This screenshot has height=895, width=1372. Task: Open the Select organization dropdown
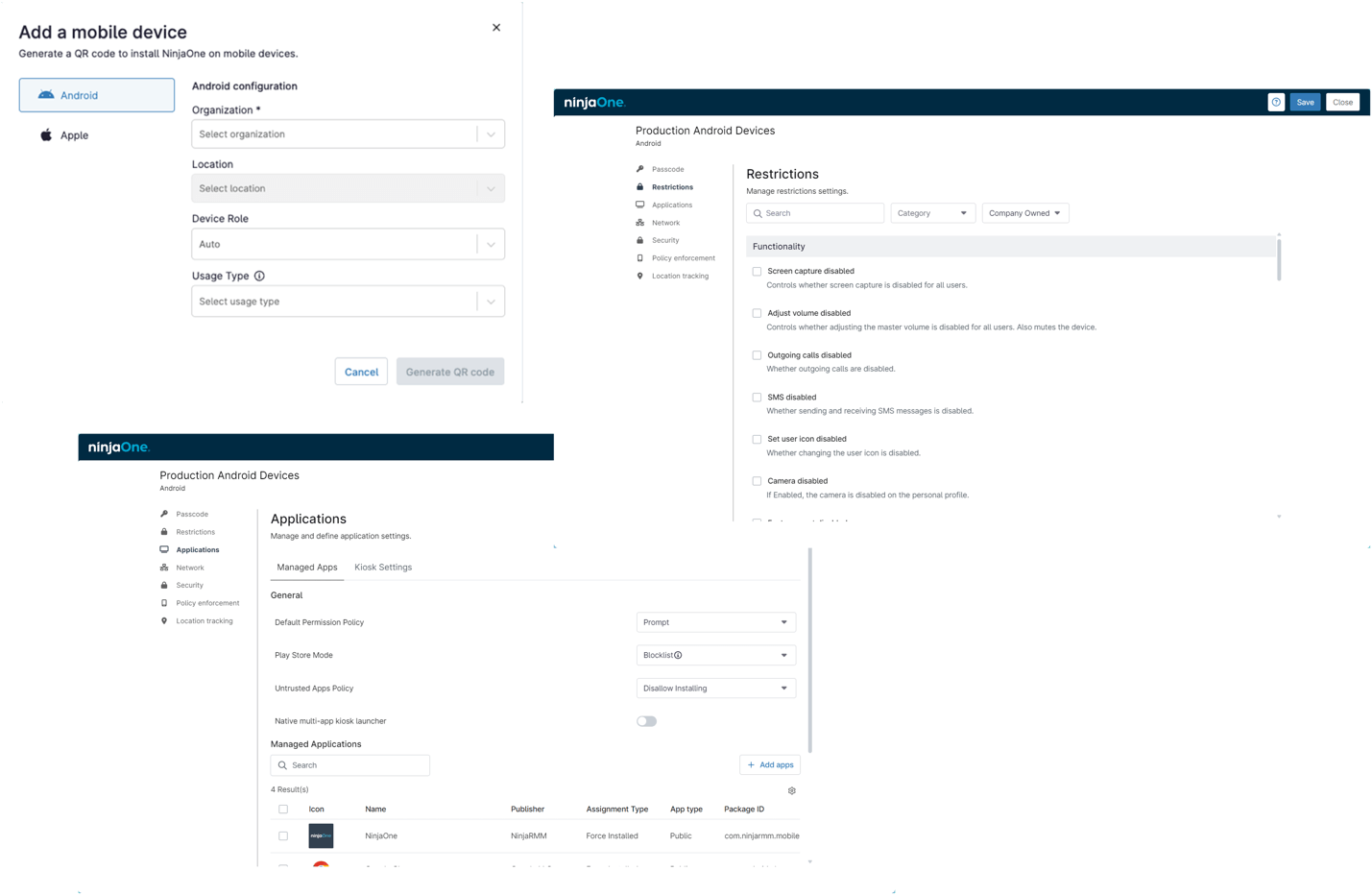348,134
